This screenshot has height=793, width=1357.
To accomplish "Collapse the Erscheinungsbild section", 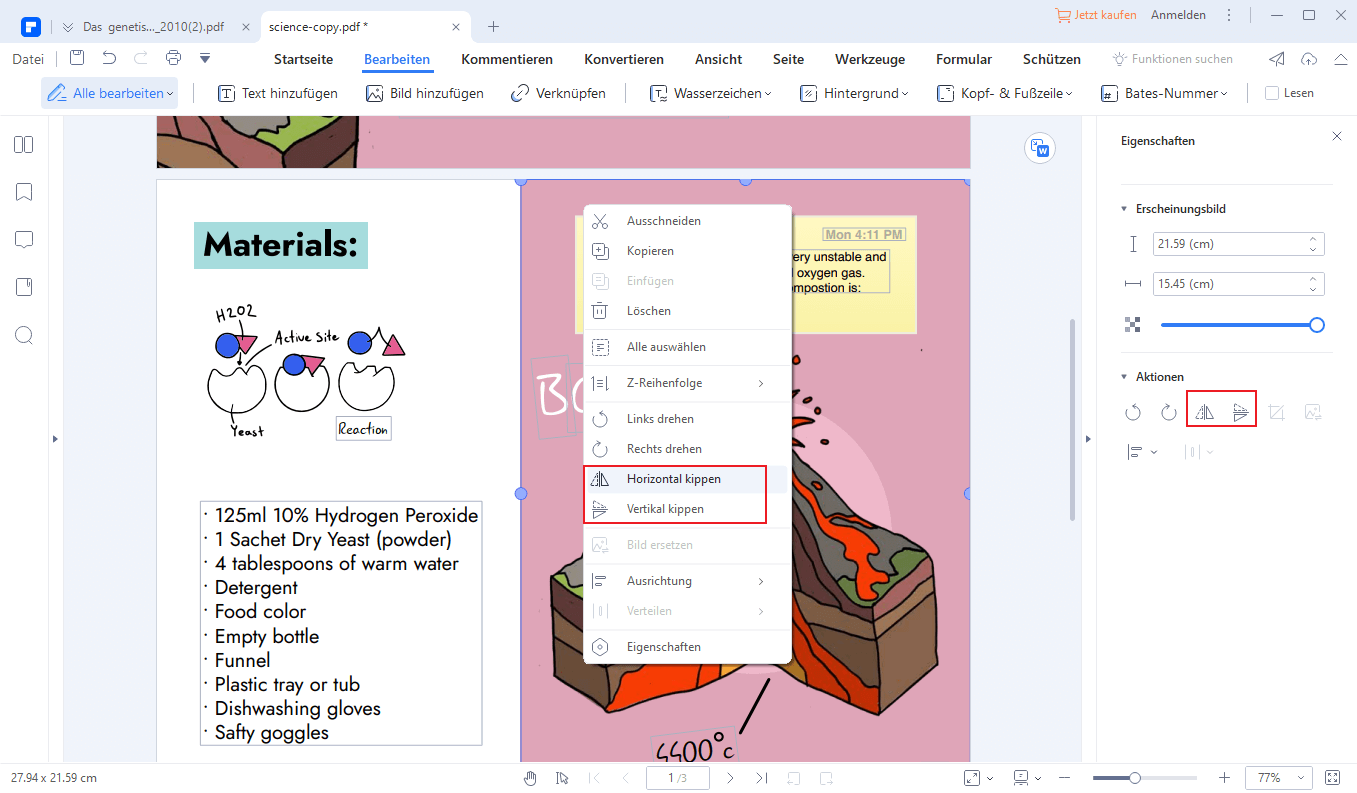I will point(1124,209).
